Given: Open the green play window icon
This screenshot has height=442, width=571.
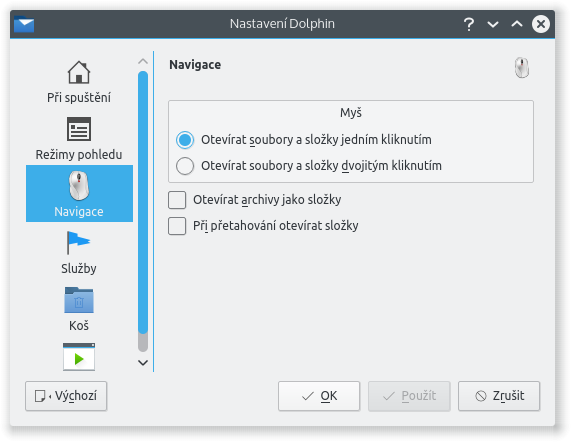Looking at the screenshot, I should tap(79, 357).
